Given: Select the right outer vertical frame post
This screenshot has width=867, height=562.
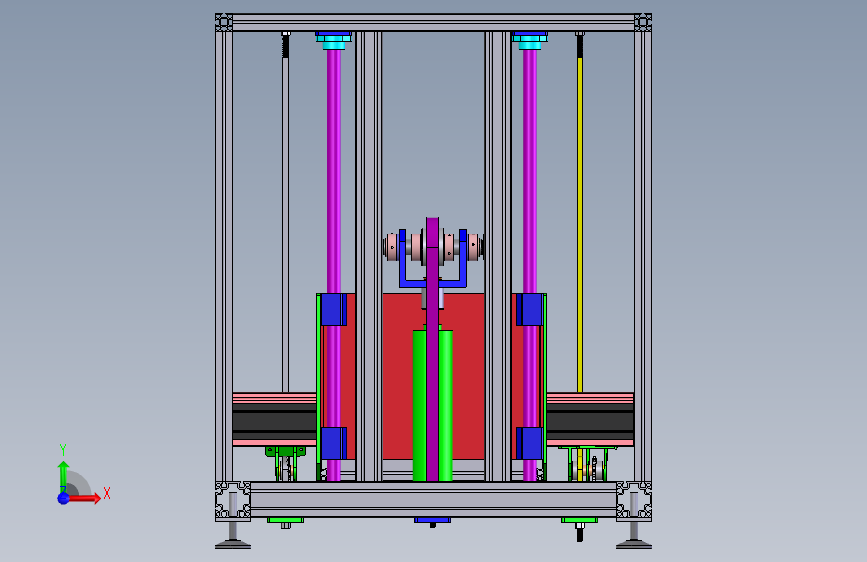Looking at the screenshot, I should [x=643, y=256].
